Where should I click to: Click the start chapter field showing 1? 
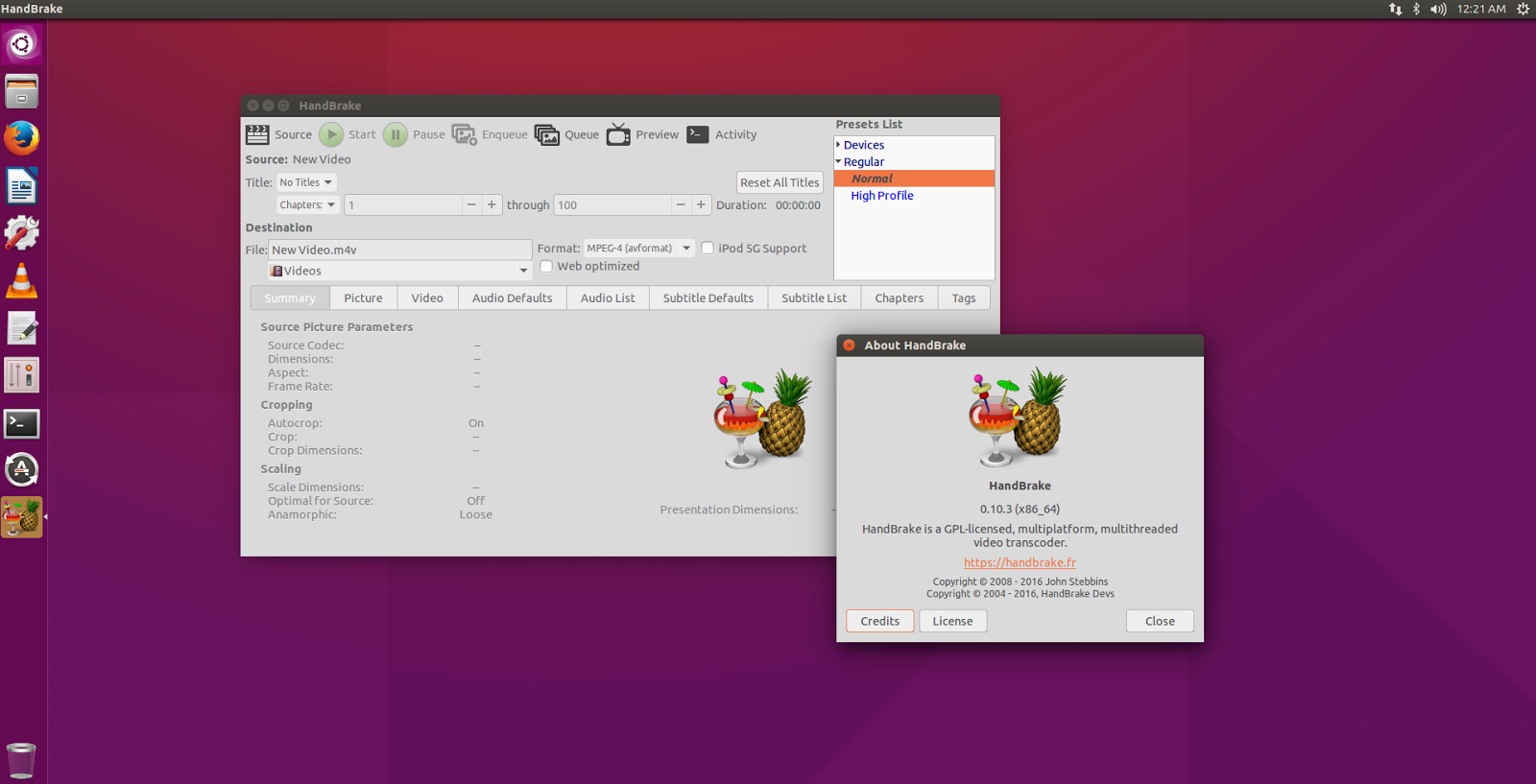click(x=403, y=204)
